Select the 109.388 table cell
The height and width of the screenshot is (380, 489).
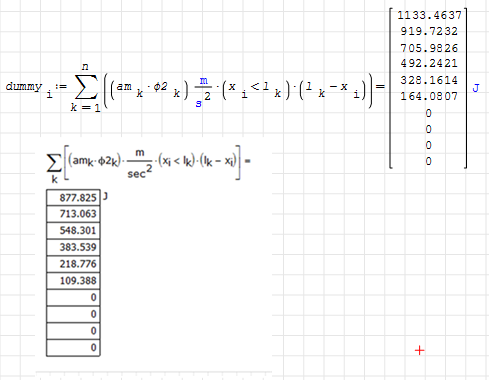73,281
